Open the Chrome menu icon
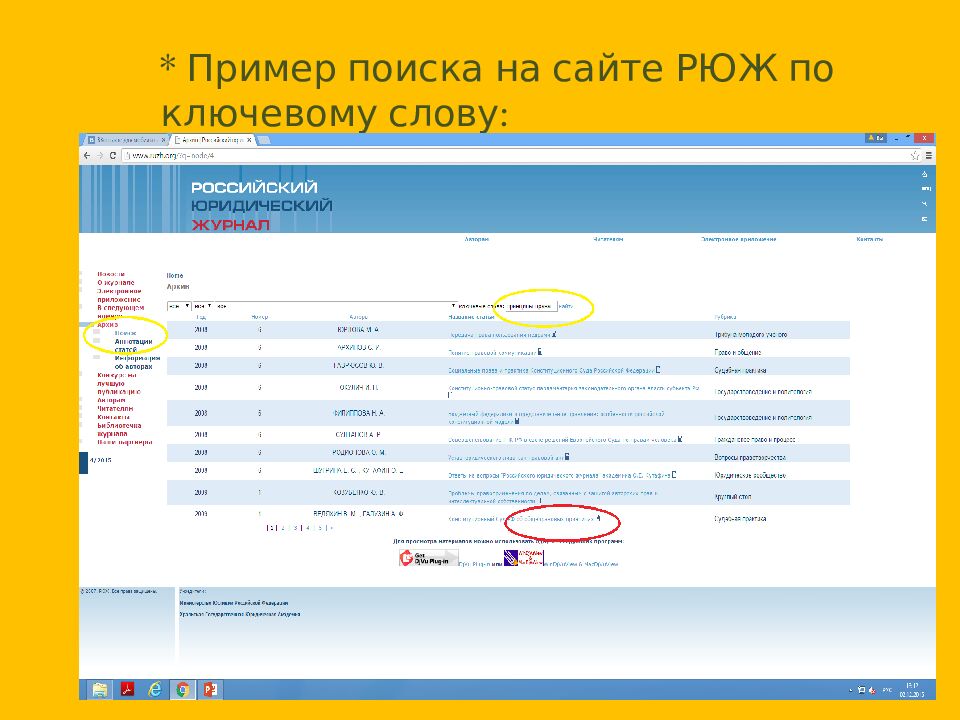960x720 pixels. pyautogui.click(x=929, y=156)
